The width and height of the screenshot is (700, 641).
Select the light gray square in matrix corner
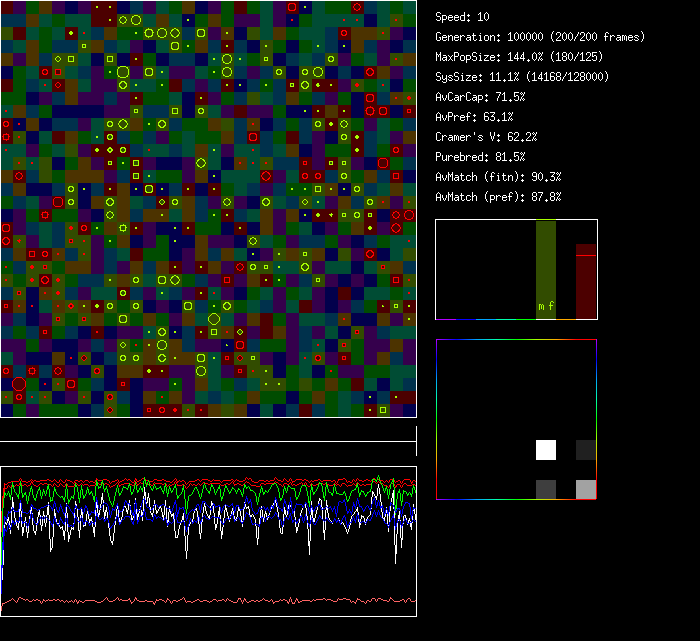coord(586,489)
